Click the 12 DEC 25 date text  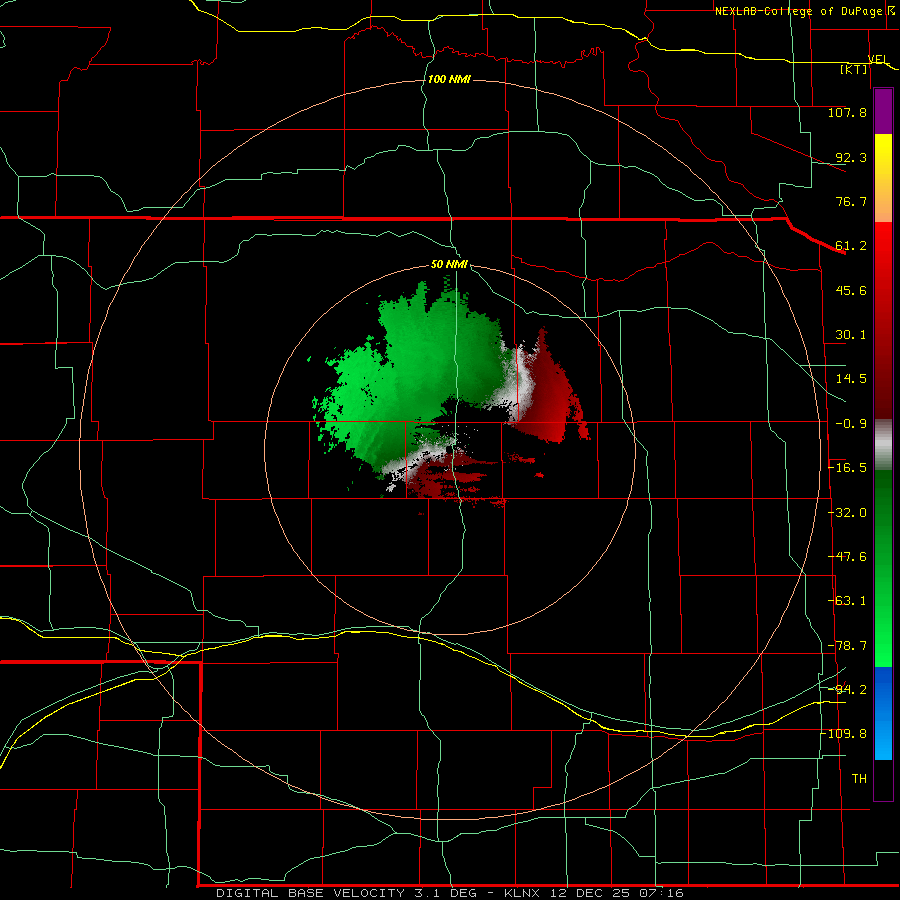pos(588,893)
